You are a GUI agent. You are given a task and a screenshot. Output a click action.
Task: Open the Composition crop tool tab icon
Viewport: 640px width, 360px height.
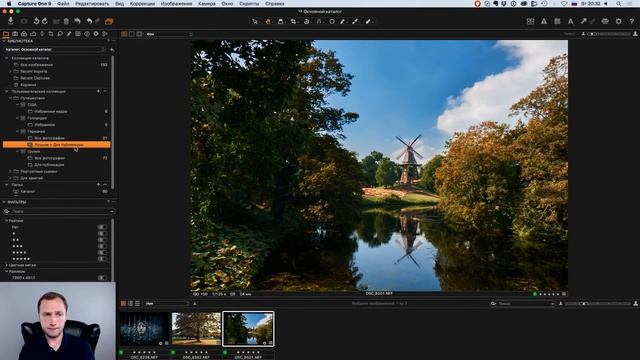click(51, 34)
